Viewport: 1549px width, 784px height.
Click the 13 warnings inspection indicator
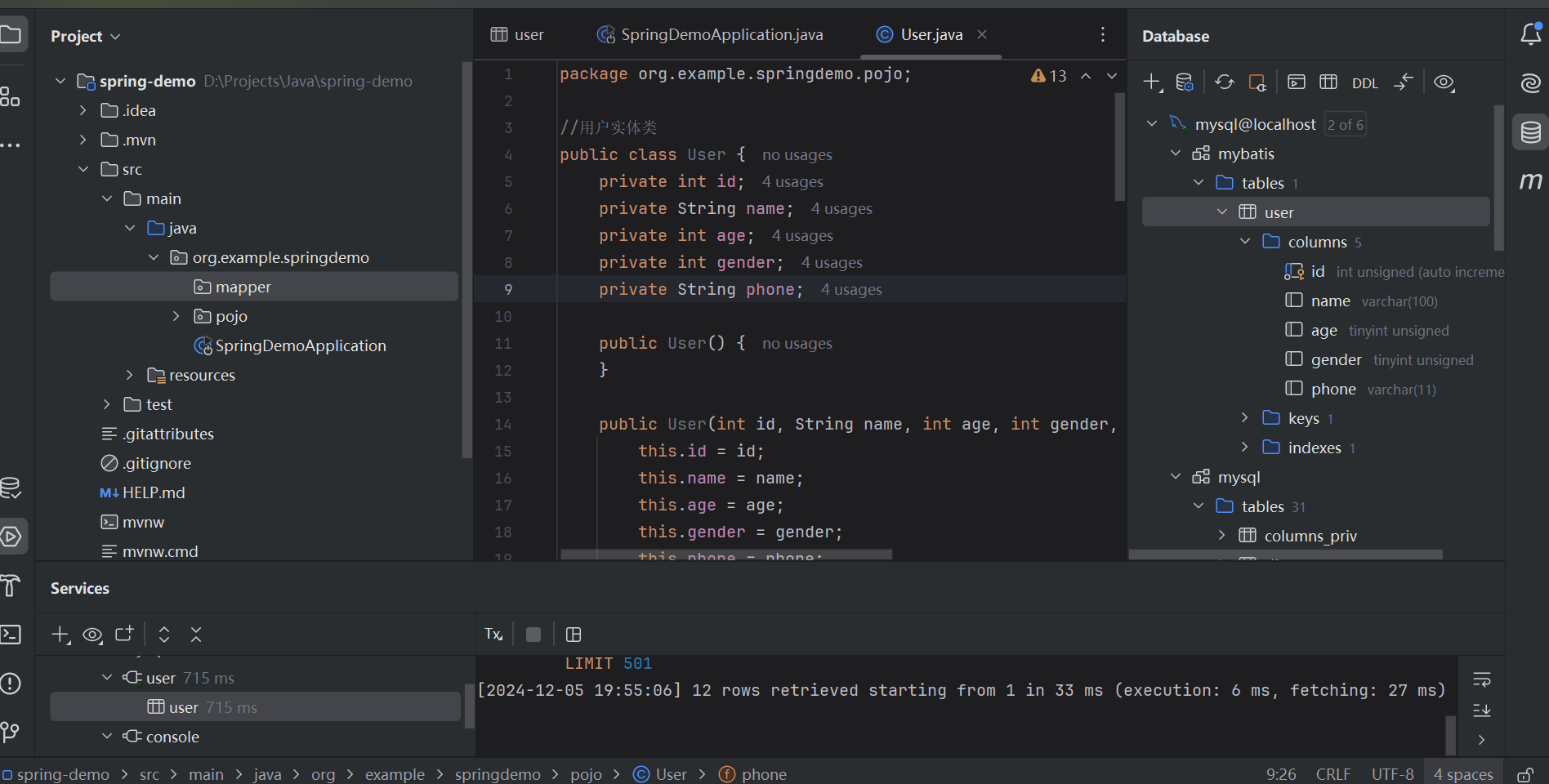tap(1049, 76)
